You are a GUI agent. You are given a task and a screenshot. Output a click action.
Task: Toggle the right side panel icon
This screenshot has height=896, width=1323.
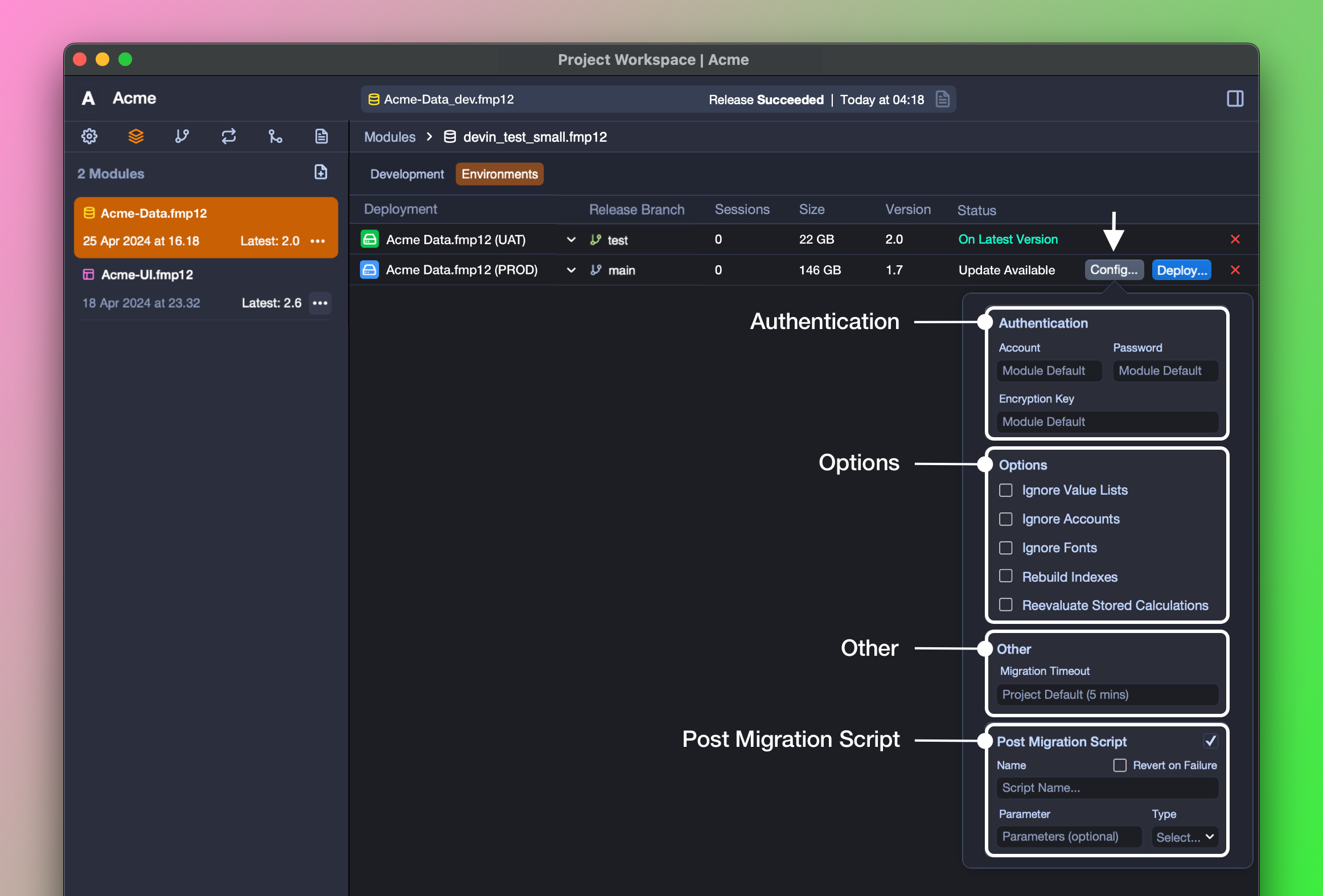[1235, 99]
